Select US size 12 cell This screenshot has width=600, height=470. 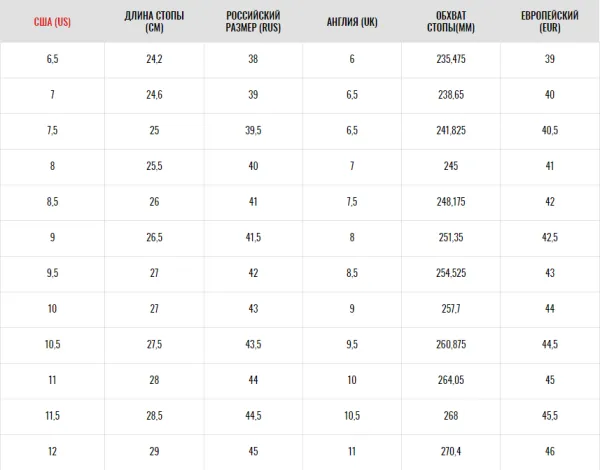point(52,451)
